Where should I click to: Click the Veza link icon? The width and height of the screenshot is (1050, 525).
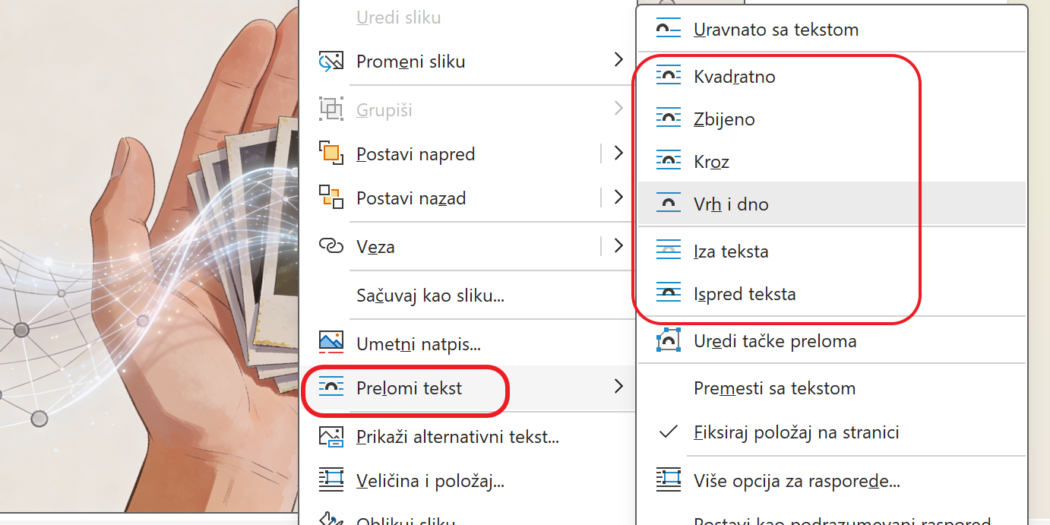(x=330, y=246)
